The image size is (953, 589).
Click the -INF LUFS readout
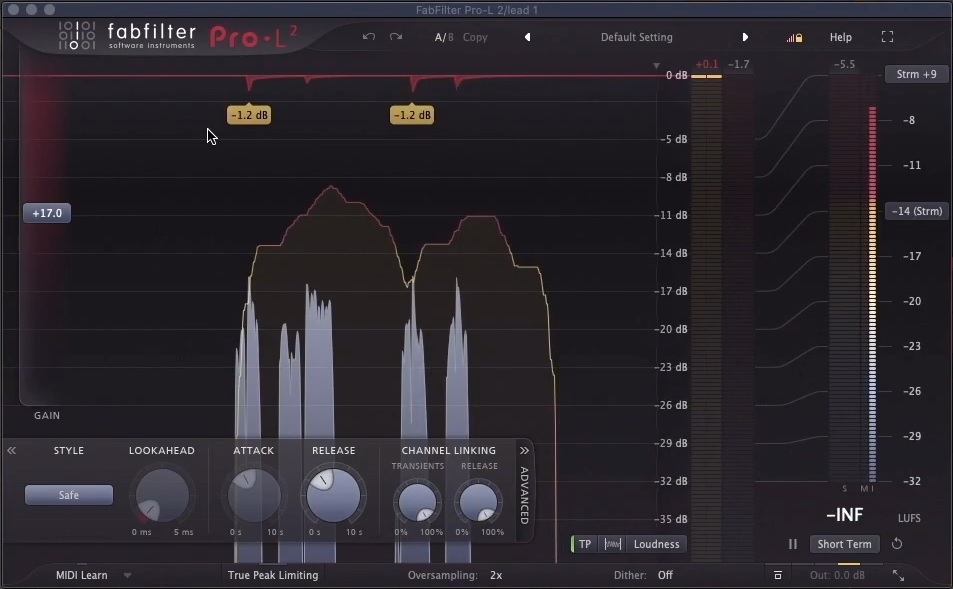tap(844, 515)
